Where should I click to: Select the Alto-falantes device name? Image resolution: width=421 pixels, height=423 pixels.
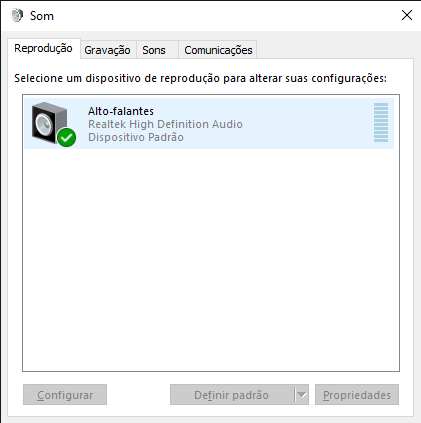[x=121, y=111]
